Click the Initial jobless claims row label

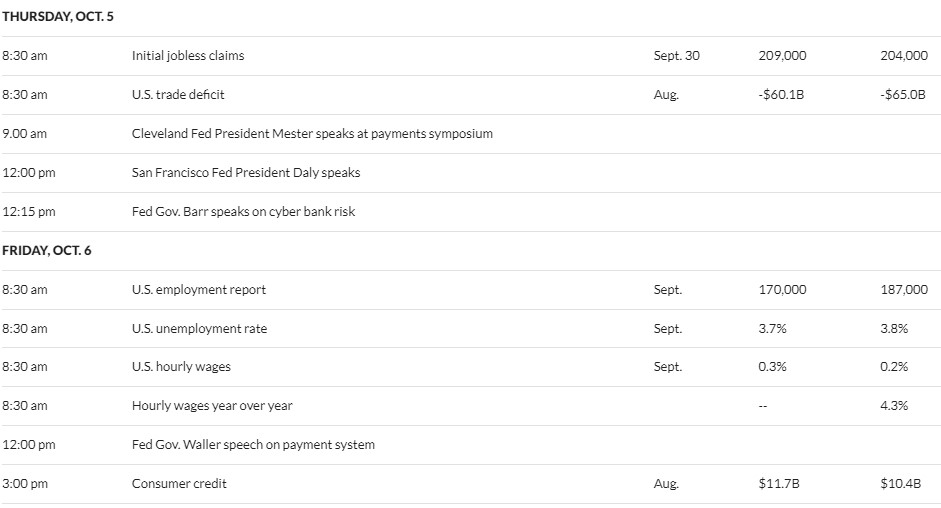click(x=188, y=56)
